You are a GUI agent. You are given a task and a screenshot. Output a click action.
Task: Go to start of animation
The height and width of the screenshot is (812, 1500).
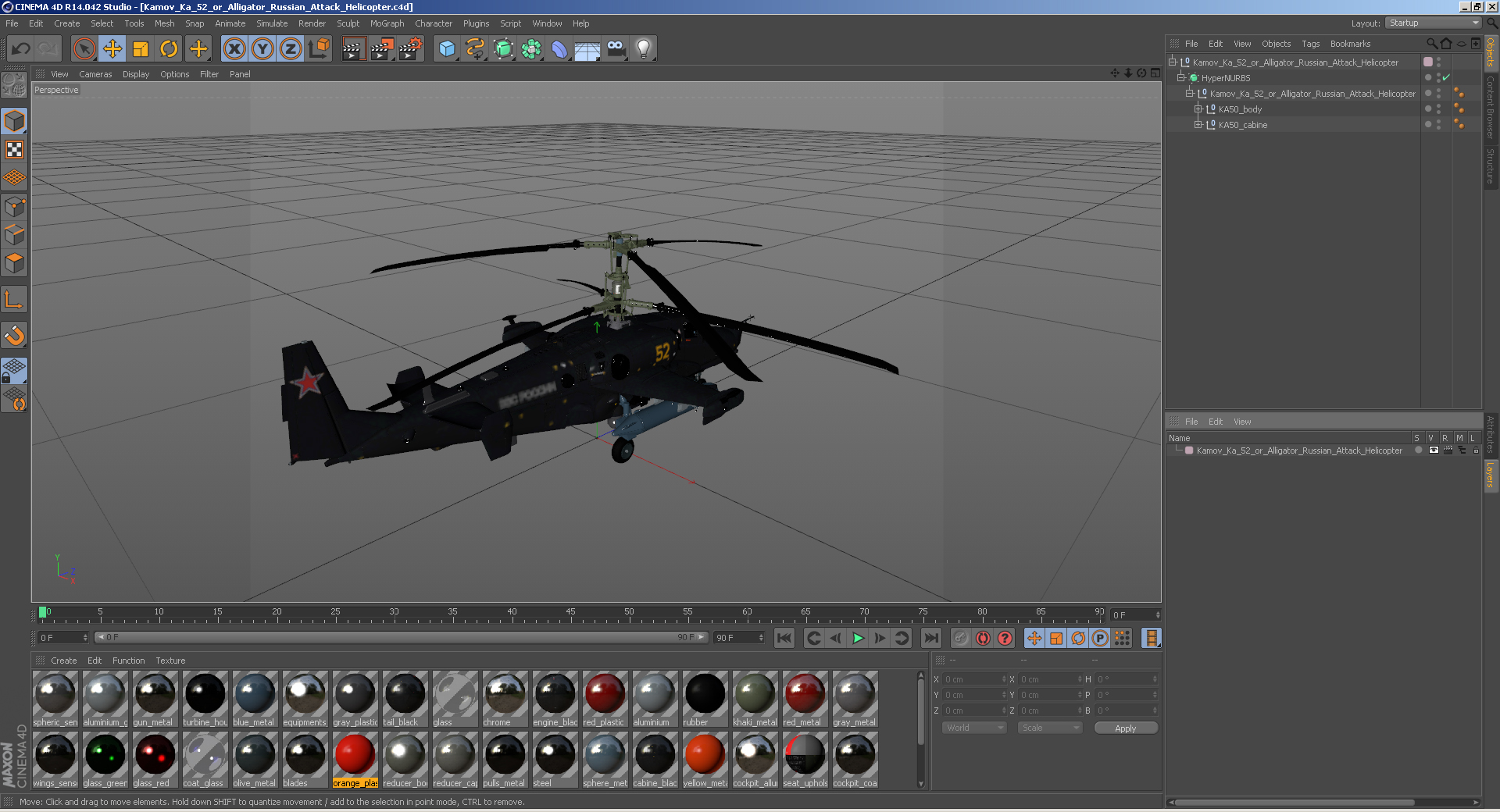[x=784, y=639]
